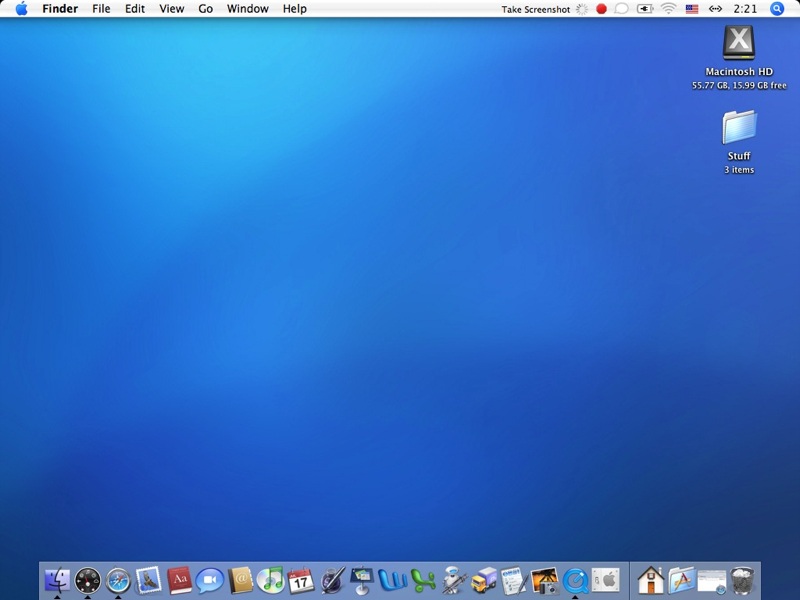
Task: Launch Microsoft Excel from the Dock
Action: pos(423,581)
